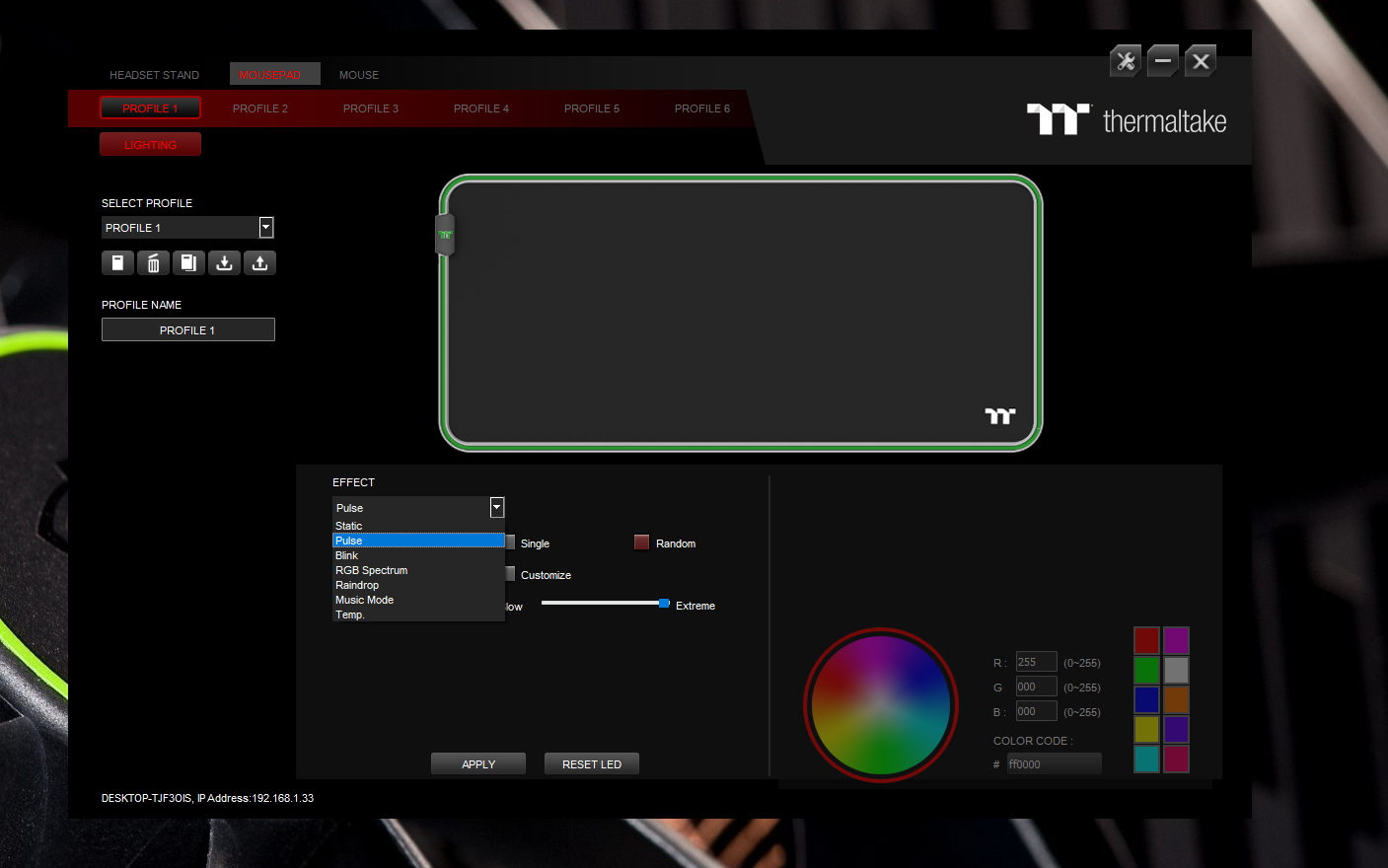Export profile using the upload arrow icon

point(259,263)
